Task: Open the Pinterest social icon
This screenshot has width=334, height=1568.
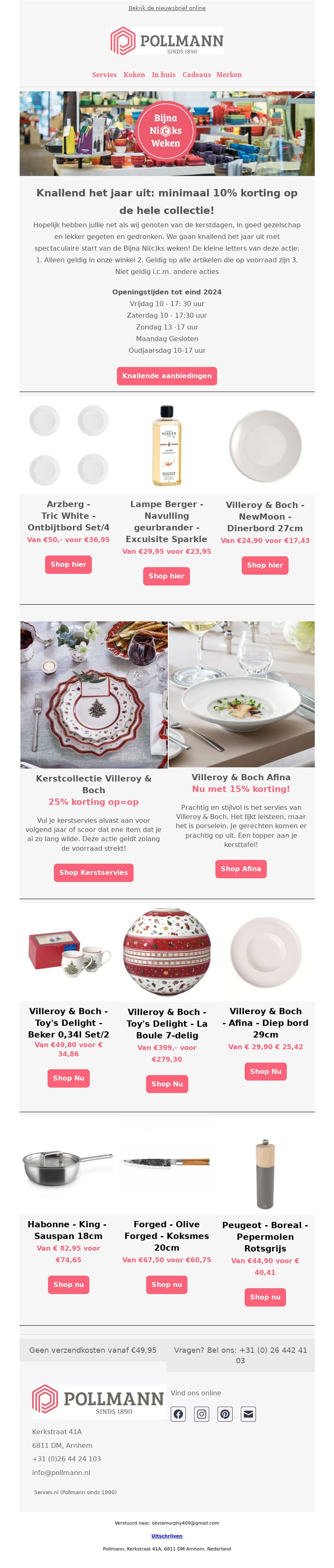Action: click(225, 1413)
